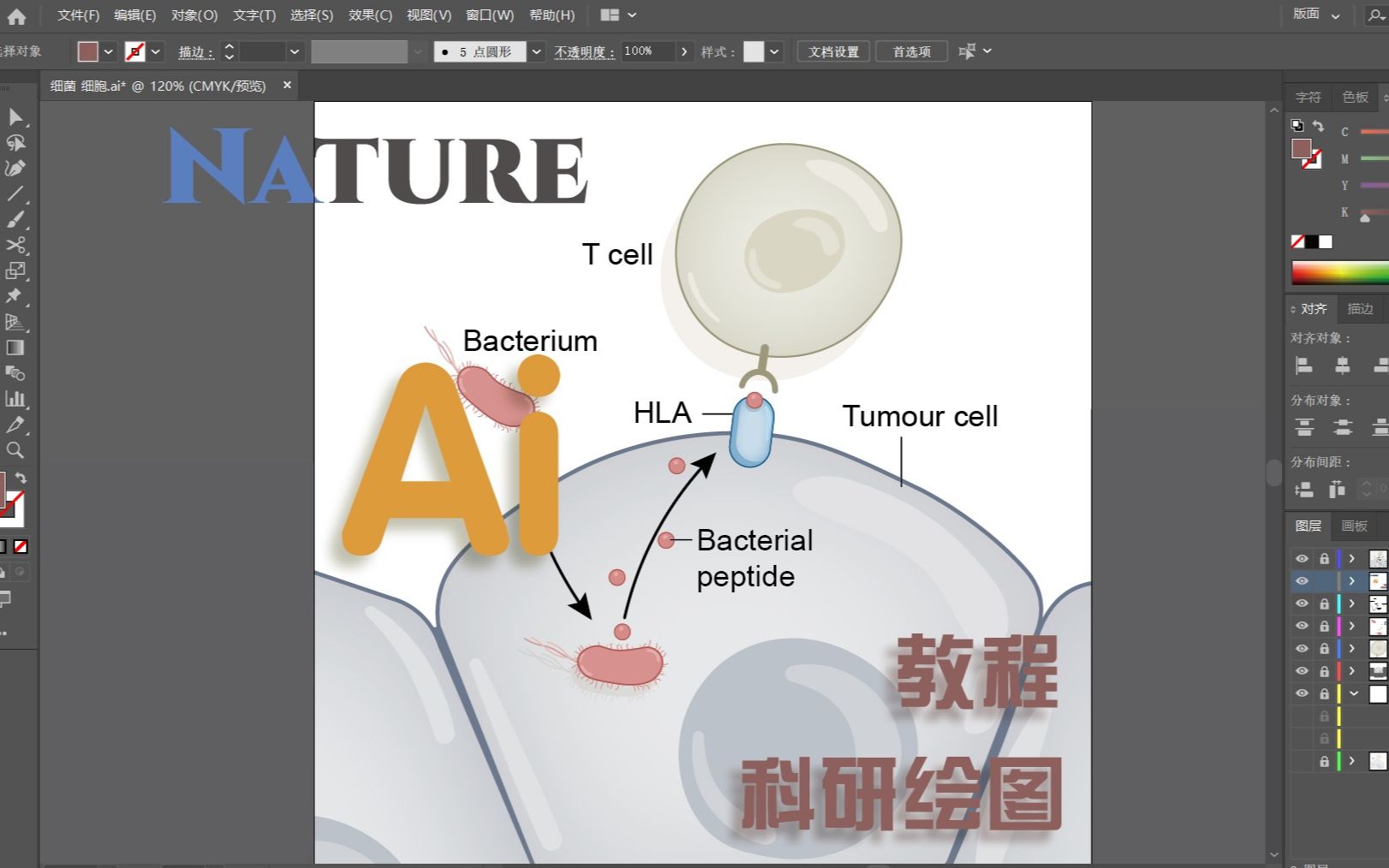The width and height of the screenshot is (1389, 868).
Task: Swap fill and stroke in toolbox
Action: click(21, 479)
